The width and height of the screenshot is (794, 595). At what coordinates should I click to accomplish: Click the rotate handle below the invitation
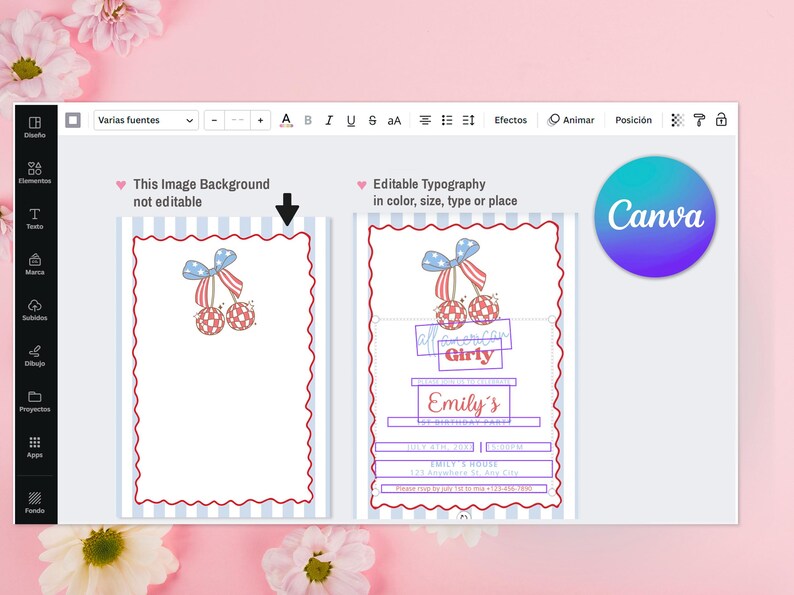pos(463,517)
